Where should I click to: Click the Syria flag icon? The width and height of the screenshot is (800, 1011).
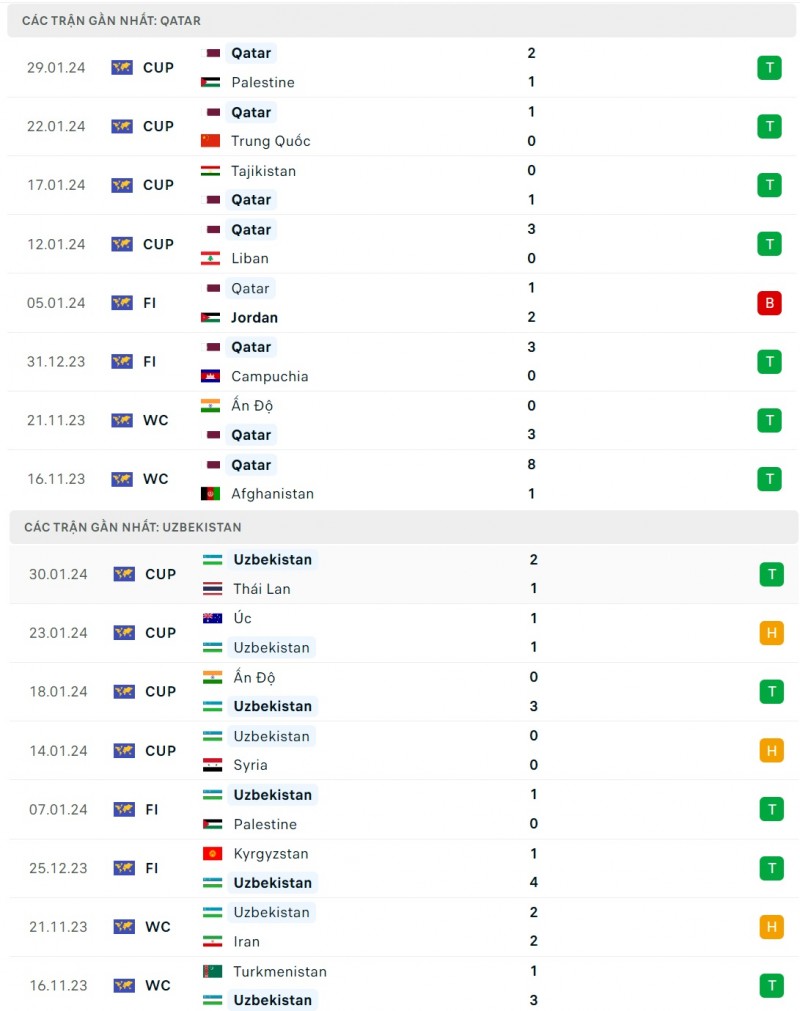[212, 765]
